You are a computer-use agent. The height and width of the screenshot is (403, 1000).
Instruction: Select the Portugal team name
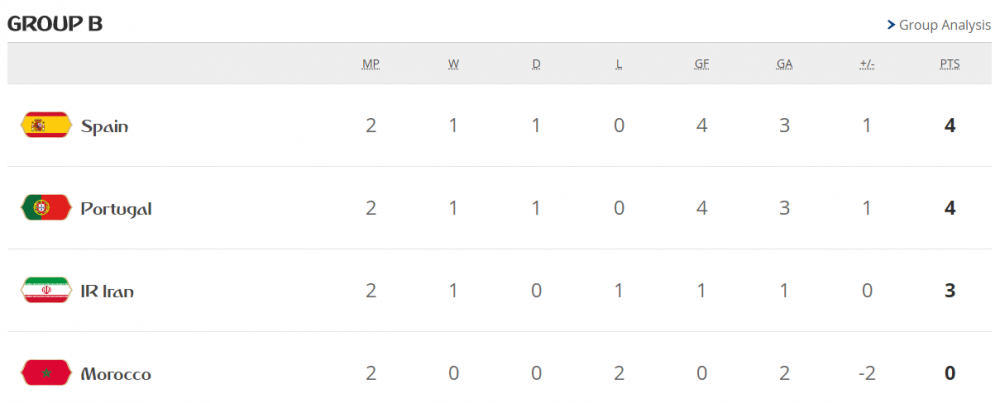coord(116,209)
